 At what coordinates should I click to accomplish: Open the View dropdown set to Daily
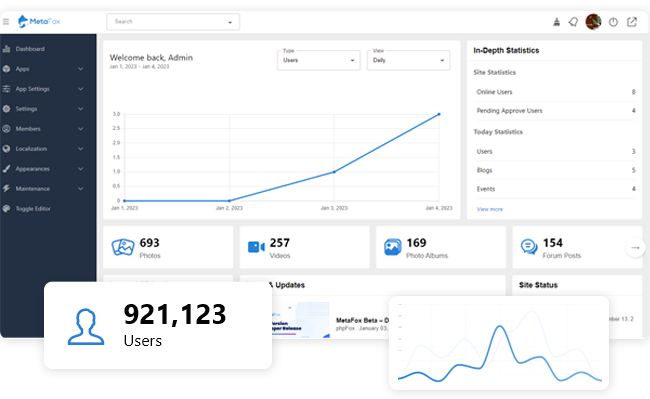tap(408, 60)
